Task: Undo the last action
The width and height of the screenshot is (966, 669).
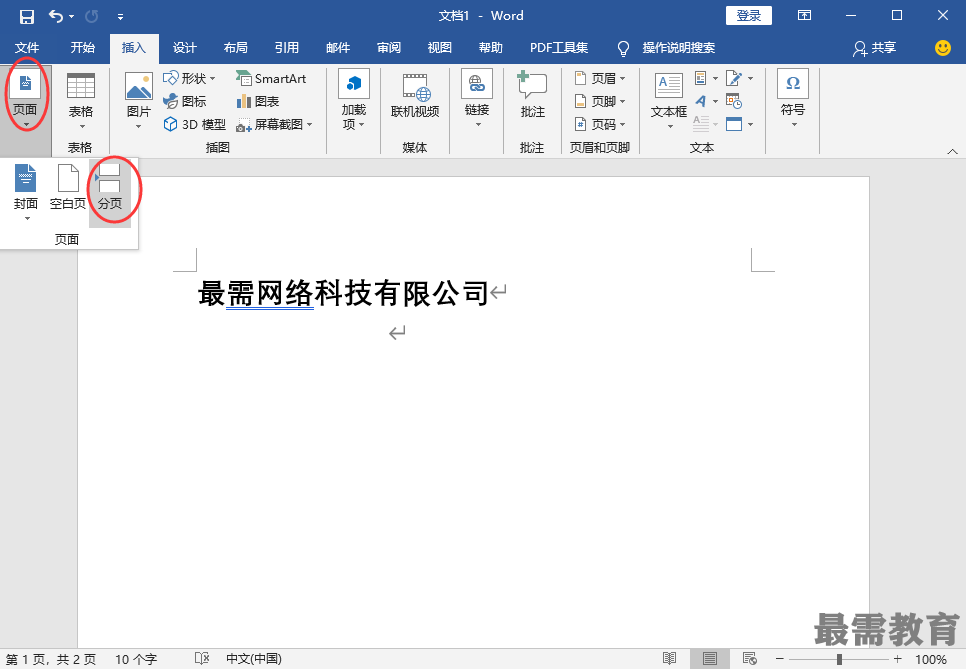Action: point(55,16)
